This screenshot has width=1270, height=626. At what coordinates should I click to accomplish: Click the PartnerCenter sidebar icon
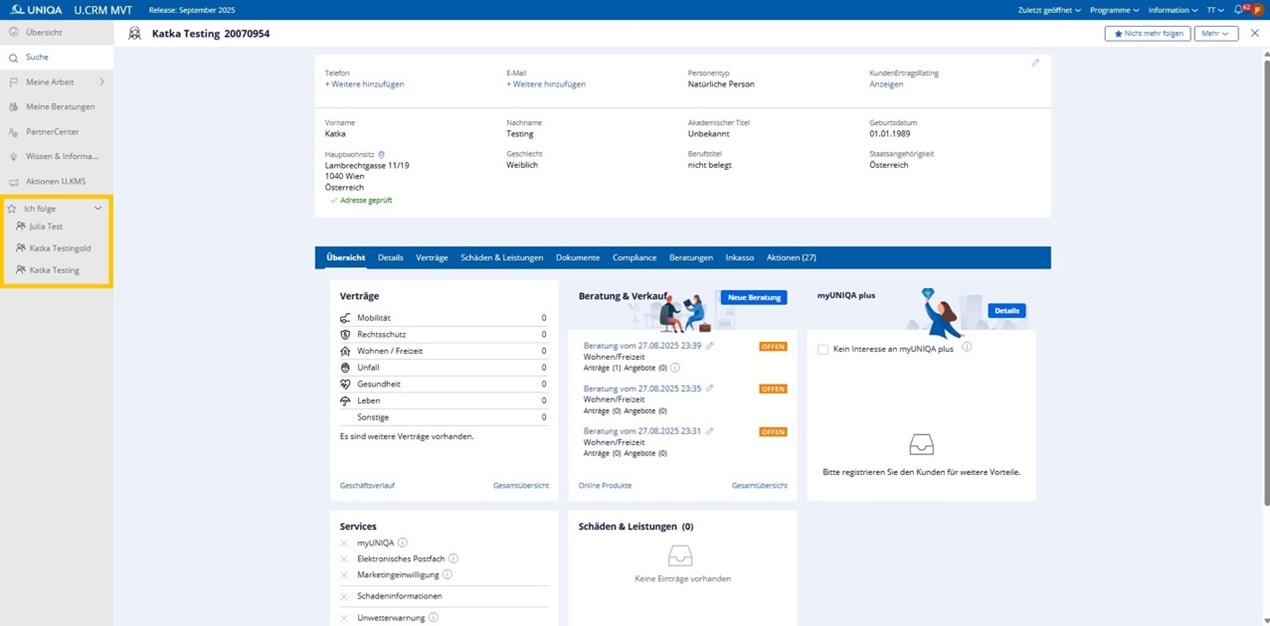(x=13, y=132)
